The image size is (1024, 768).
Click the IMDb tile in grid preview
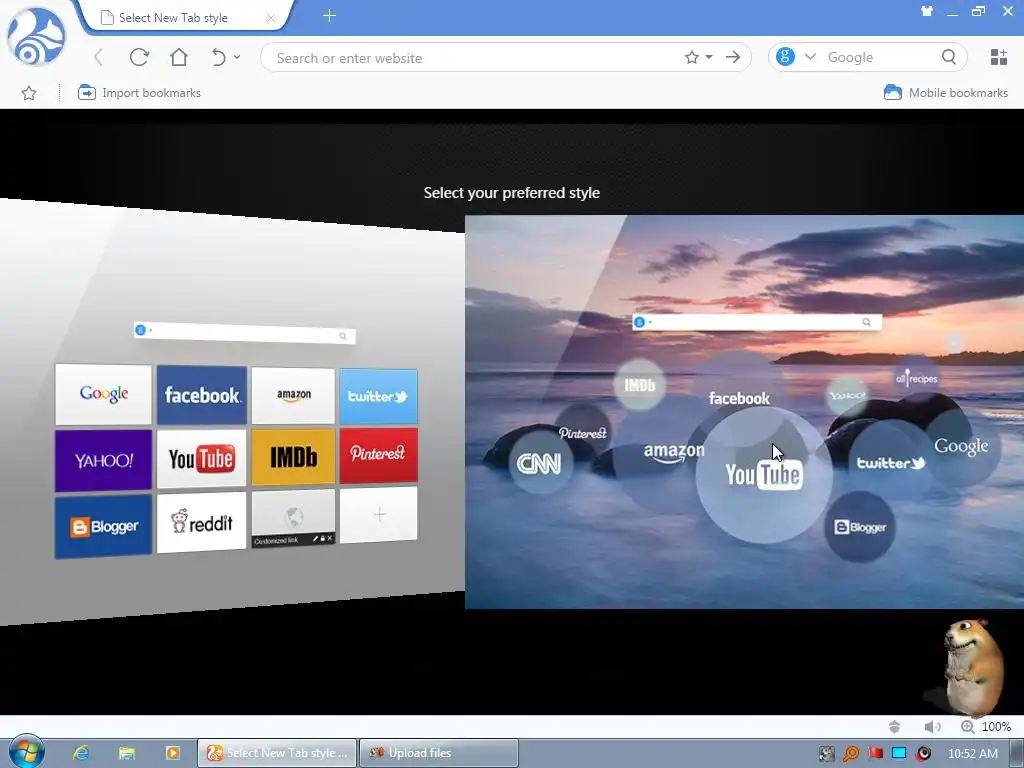293,457
